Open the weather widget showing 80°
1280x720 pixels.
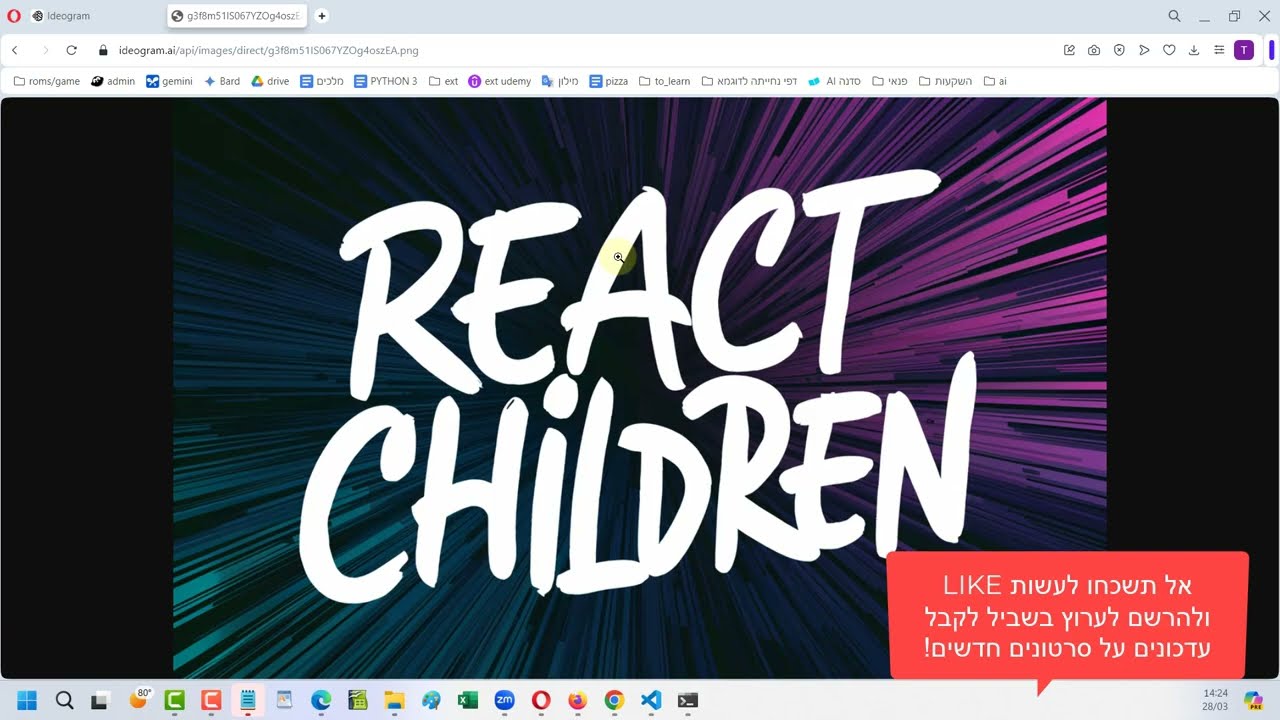pyautogui.click(x=139, y=699)
